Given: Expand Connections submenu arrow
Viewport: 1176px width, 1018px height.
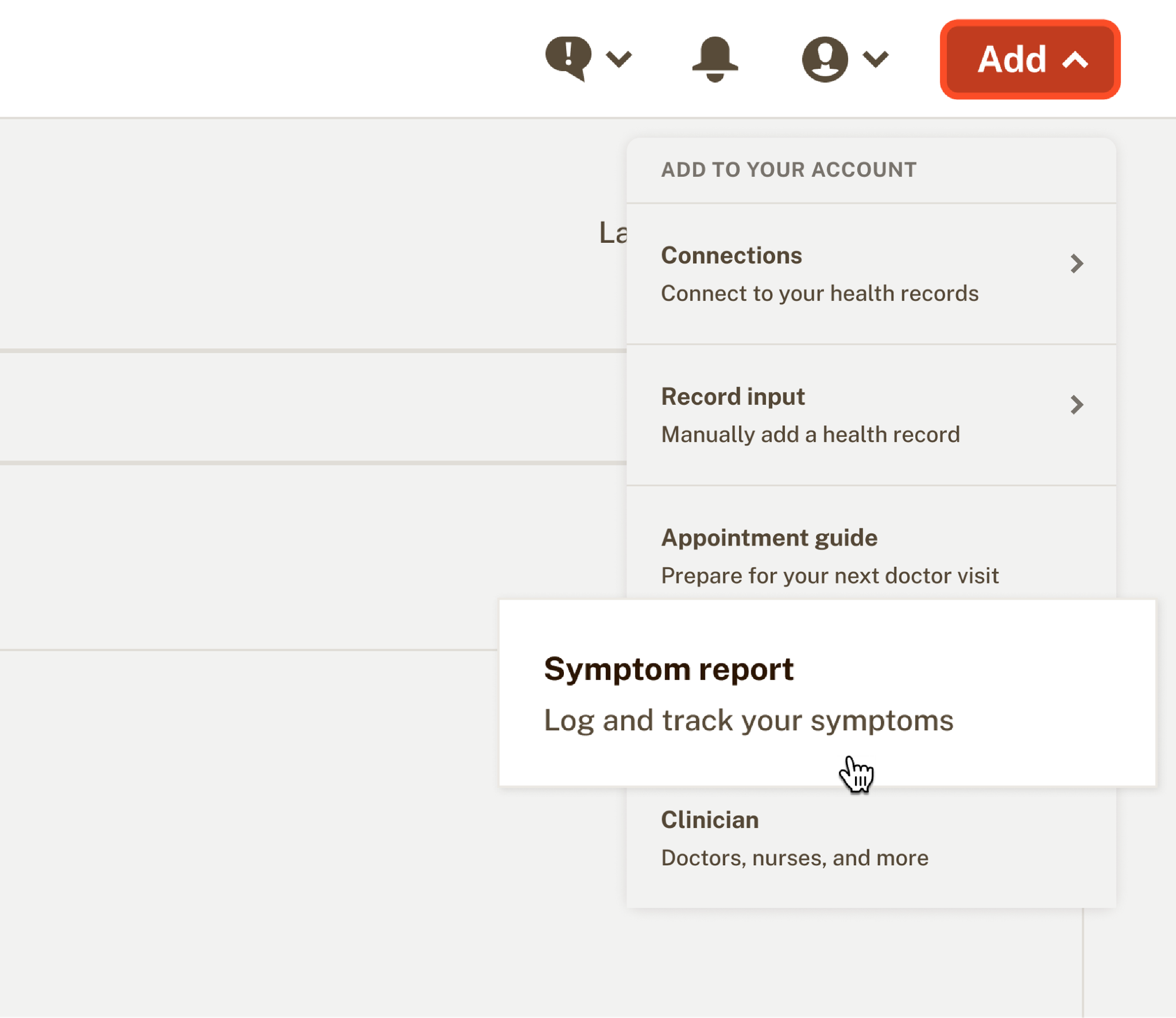Looking at the screenshot, I should (x=1077, y=263).
